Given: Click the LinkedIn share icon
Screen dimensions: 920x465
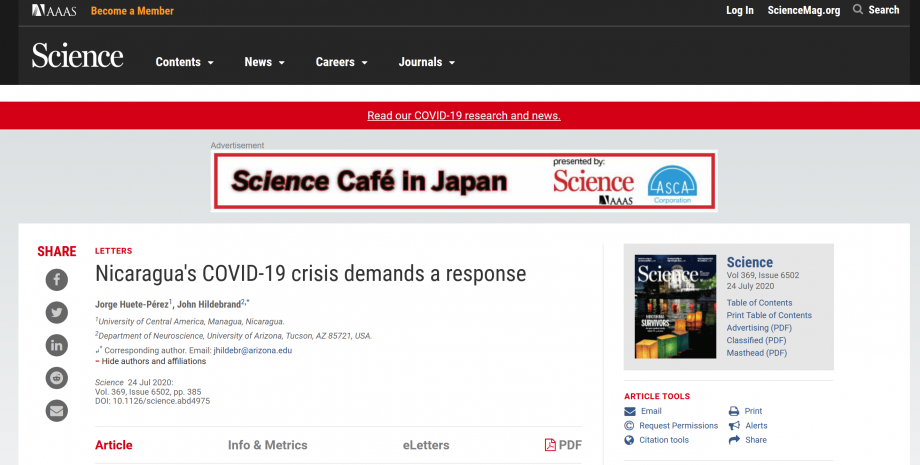Looking at the screenshot, I should pyautogui.click(x=57, y=346).
